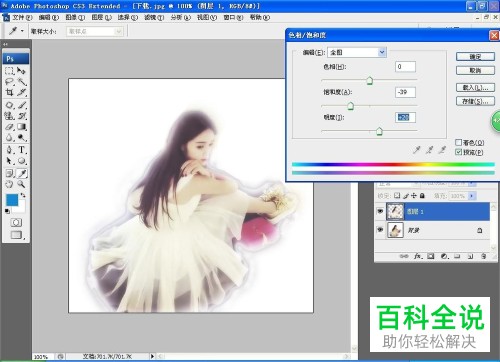The height and width of the screenshot is (362, 500).
Task: Open the layer fill percentage arrow
Action: (x=471, y=196)
